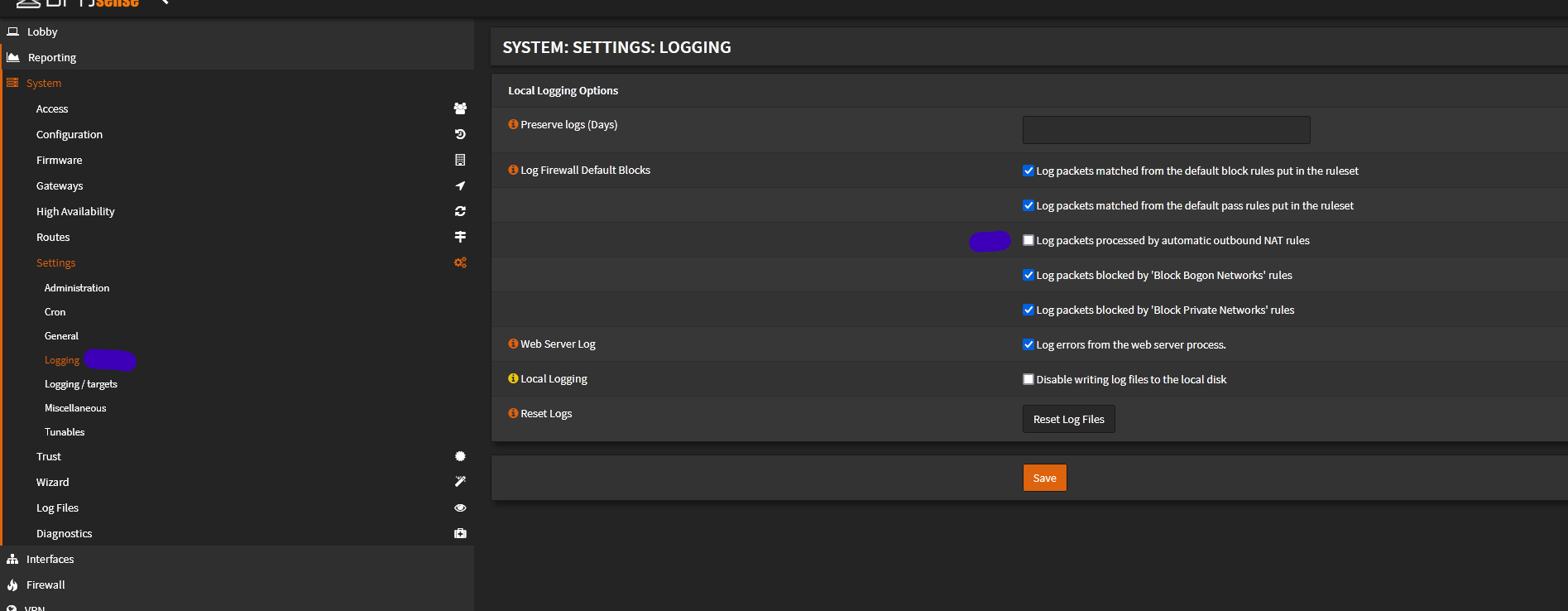Expand the Firewall menu section
Screen dimensions: 1568x611
(x=46, y=585)
